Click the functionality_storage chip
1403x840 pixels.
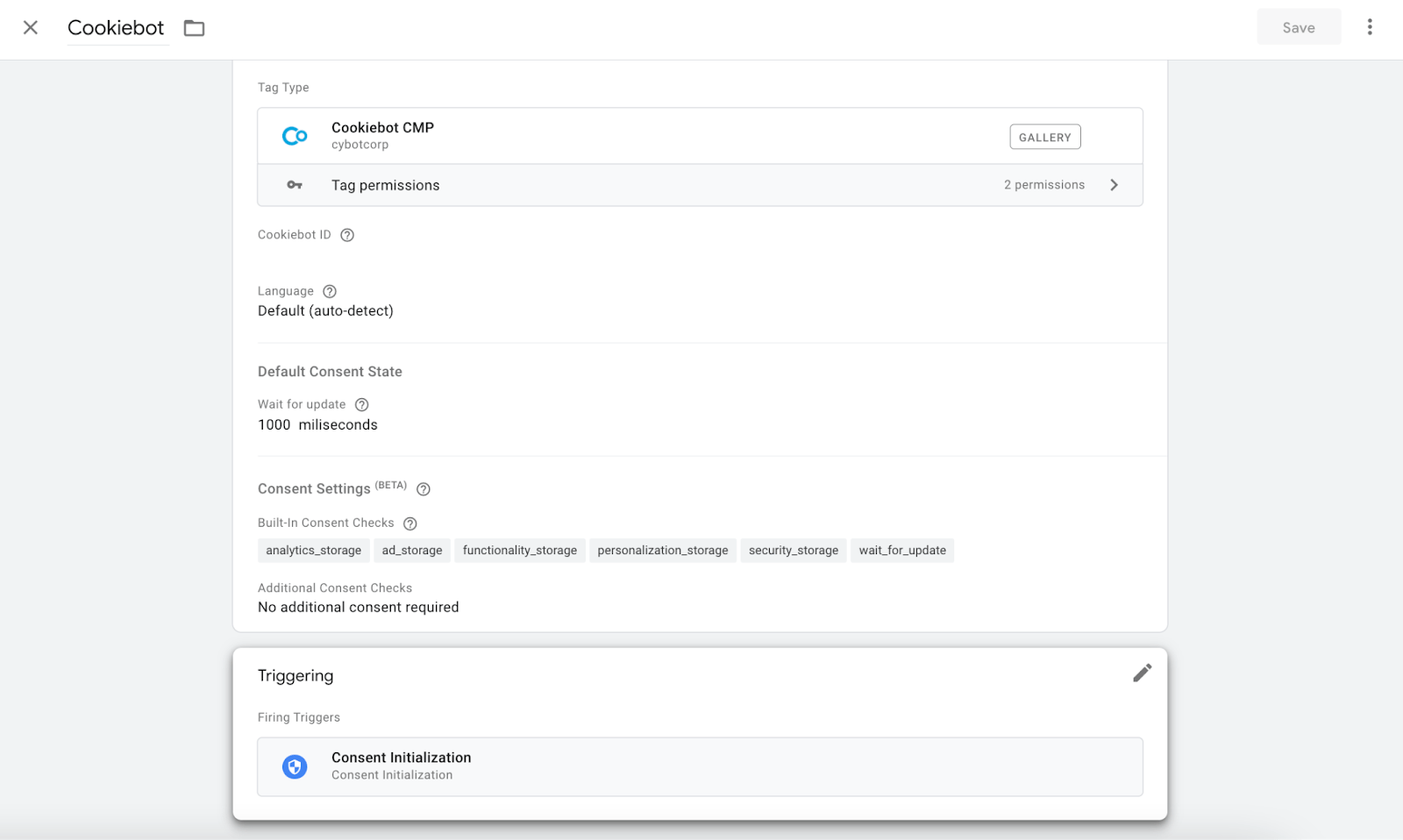[x=520, y=551]
